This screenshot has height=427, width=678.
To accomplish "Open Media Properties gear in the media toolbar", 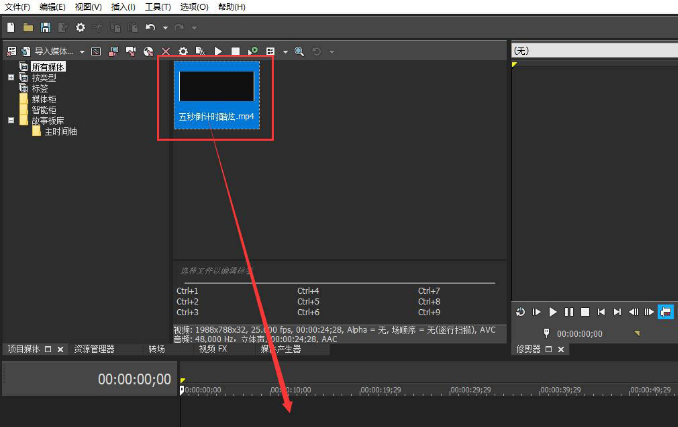I will pos(183,51).
